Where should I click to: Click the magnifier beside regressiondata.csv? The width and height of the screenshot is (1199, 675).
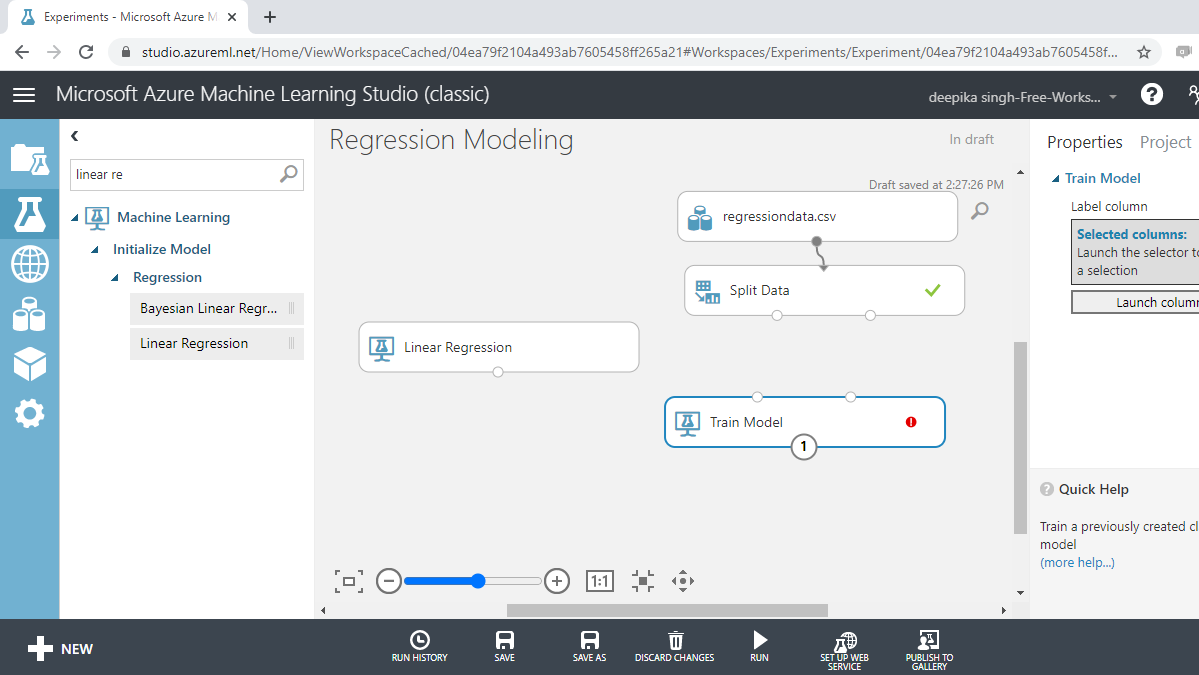pos(980,210)
